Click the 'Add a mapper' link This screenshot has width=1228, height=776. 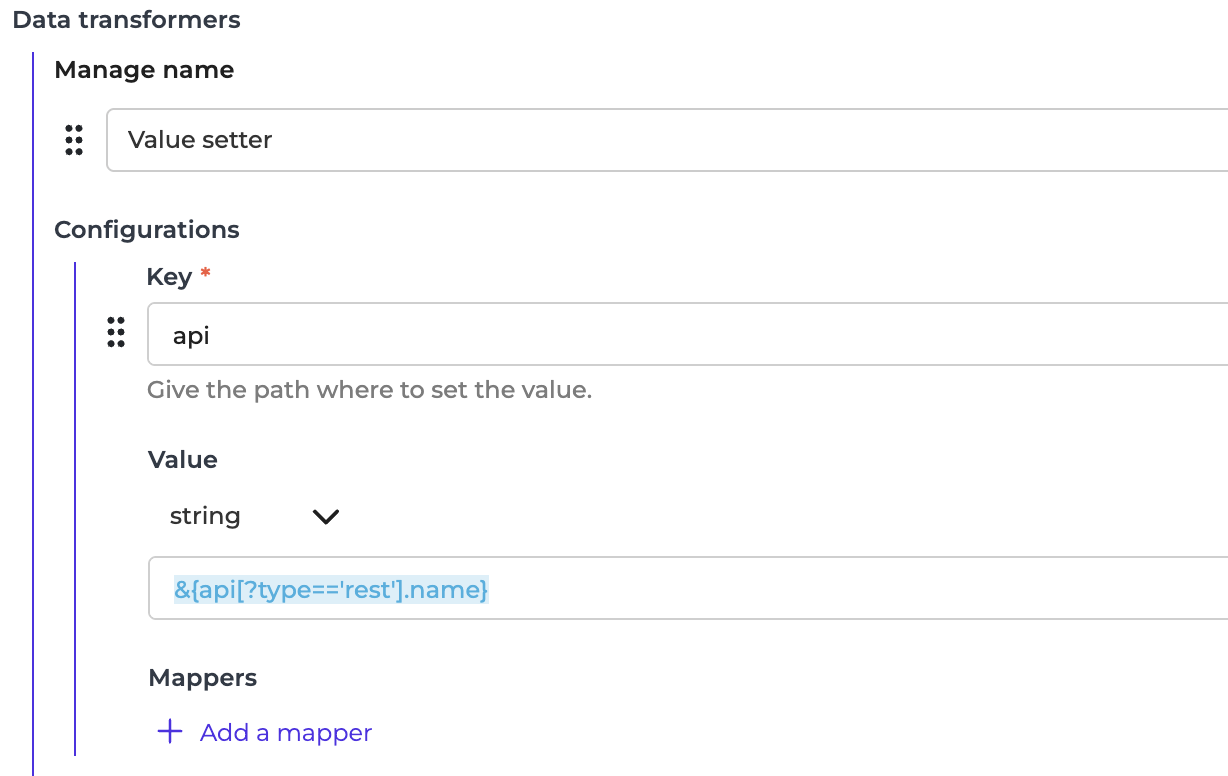tap(285, 733)
